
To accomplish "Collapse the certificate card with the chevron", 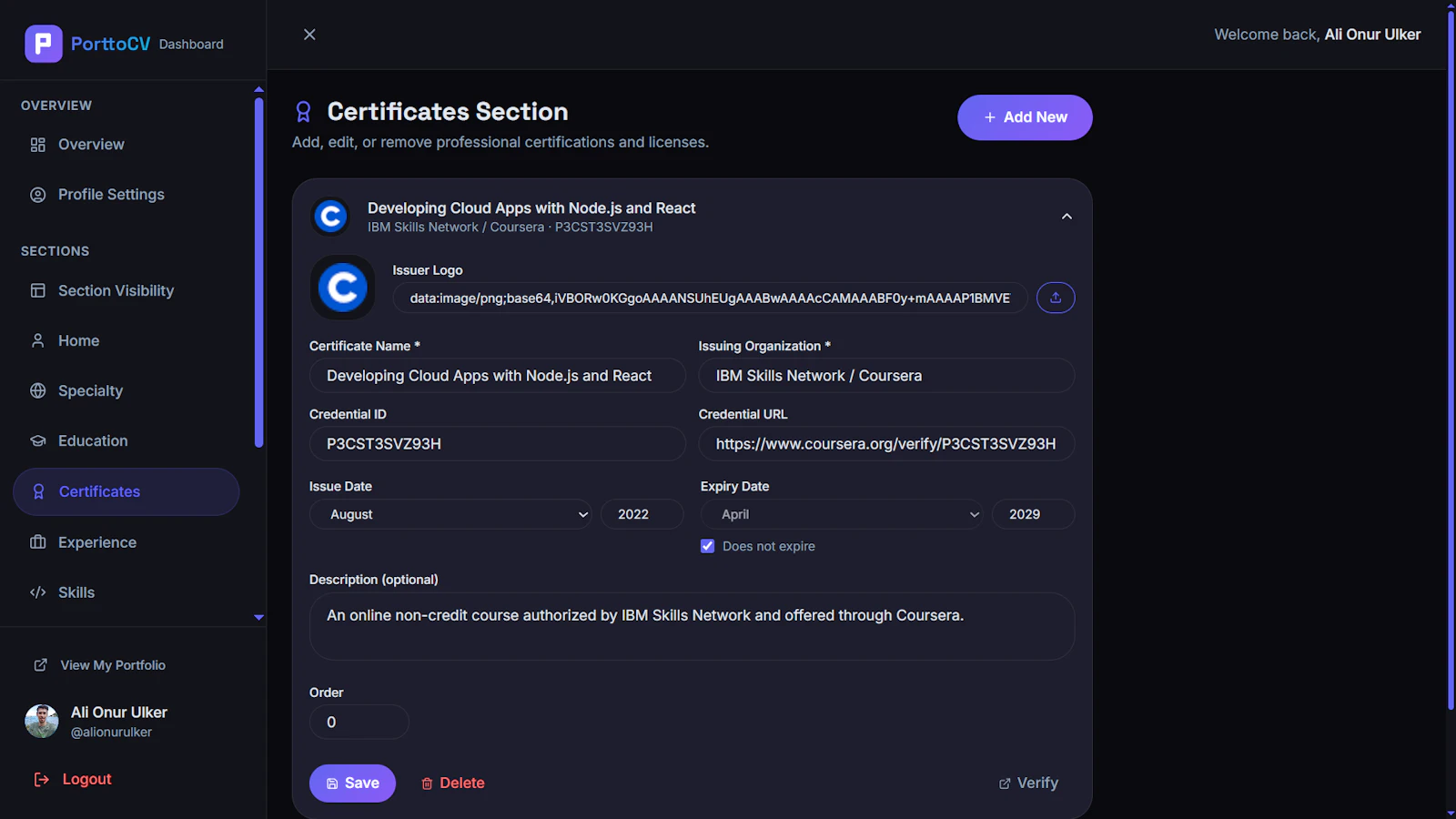I will tap(1067, 217).
